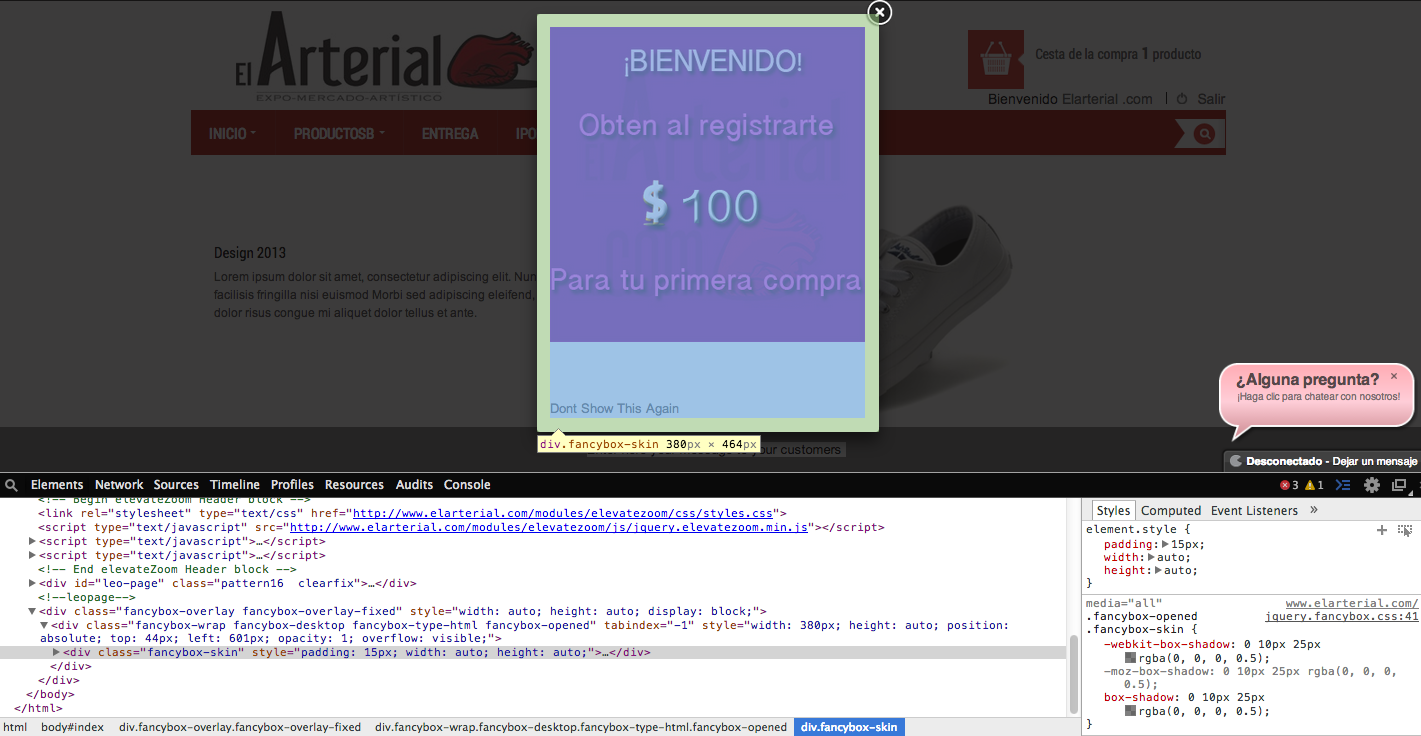Click the Design 2013 heading
Image resolution: width=1421 pixels, height=736 pixels.
pyautogui.click(x=250, y=253)
